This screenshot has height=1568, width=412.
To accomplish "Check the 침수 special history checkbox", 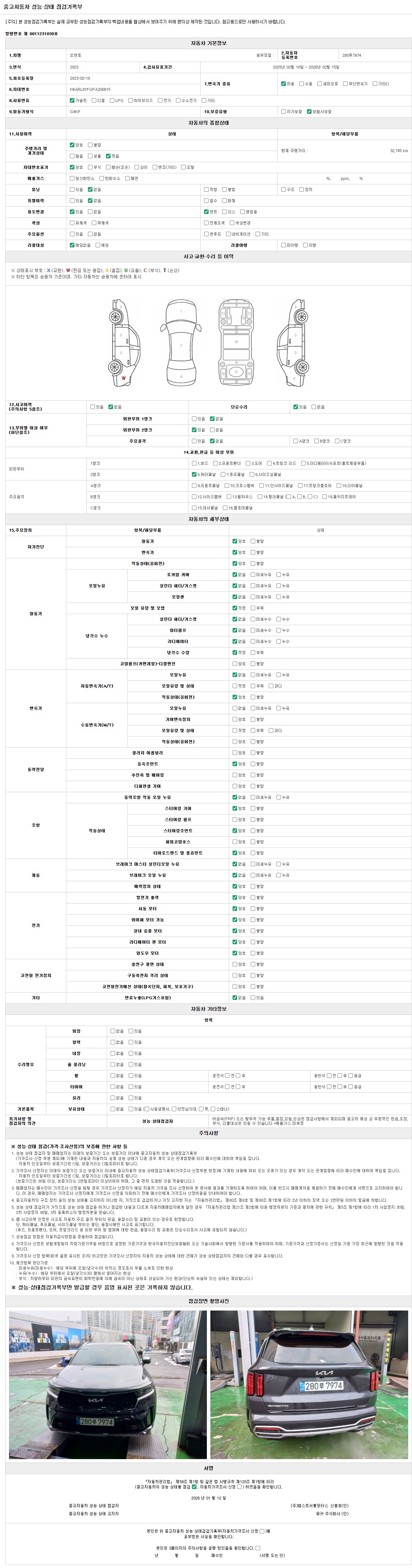I will [206, 201].
